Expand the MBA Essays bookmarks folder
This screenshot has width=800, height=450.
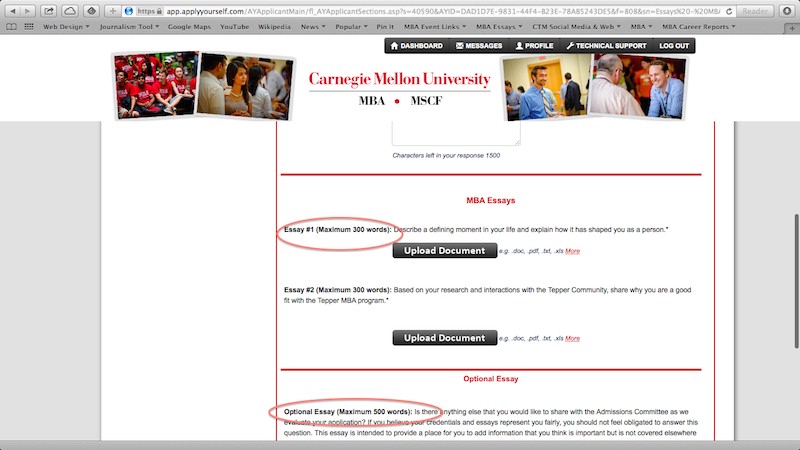tap(499, 27)
